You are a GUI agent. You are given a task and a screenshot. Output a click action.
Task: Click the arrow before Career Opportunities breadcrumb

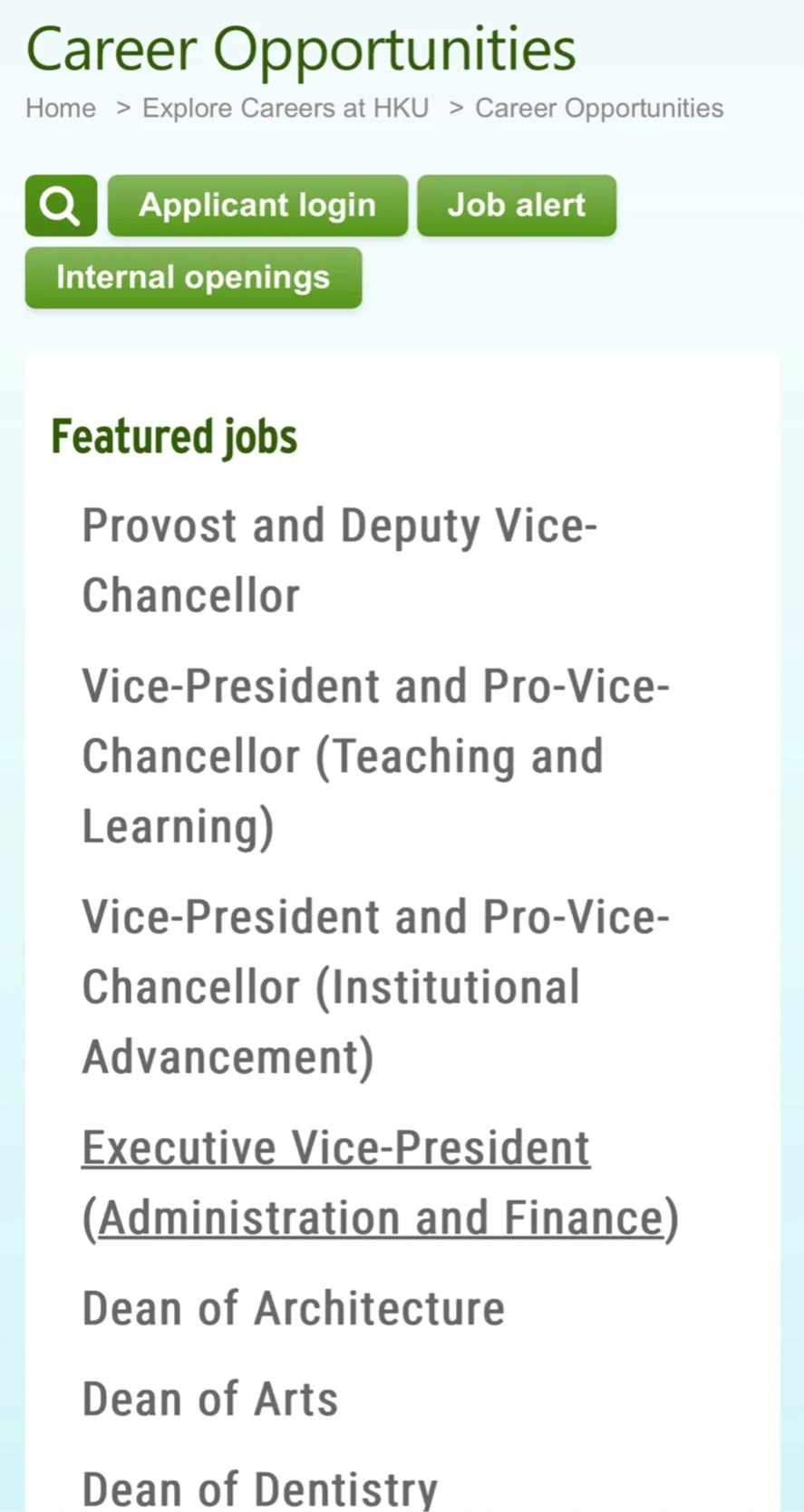pos(456,108)
